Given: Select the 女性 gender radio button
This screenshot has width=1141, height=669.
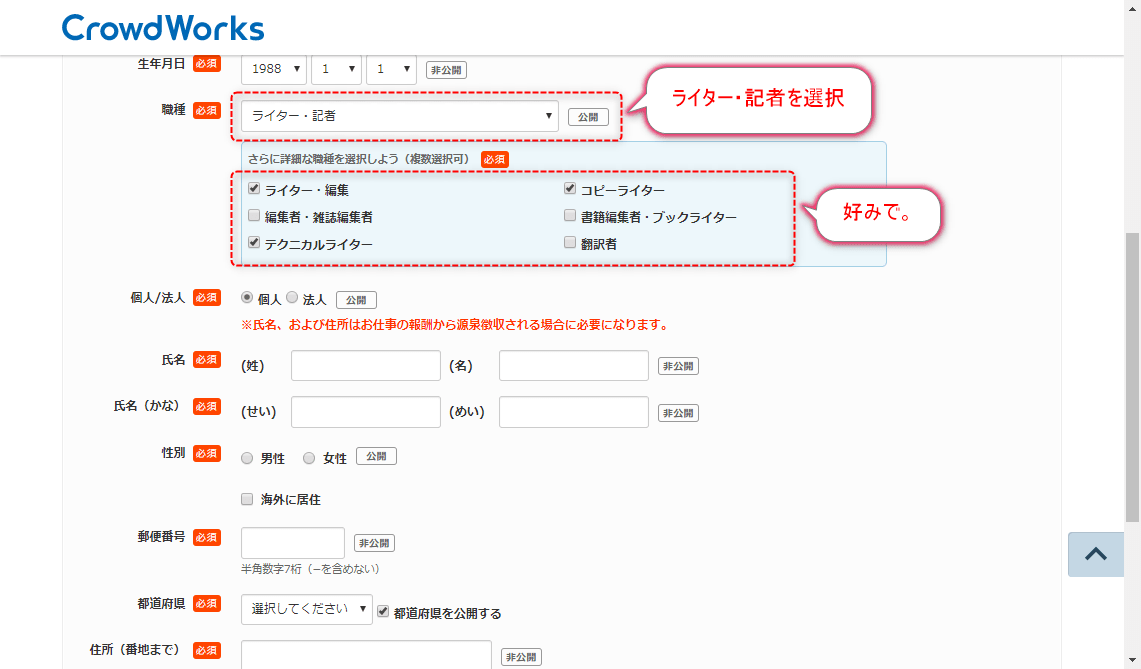Looking at the screenshot, I should [309, 458].
